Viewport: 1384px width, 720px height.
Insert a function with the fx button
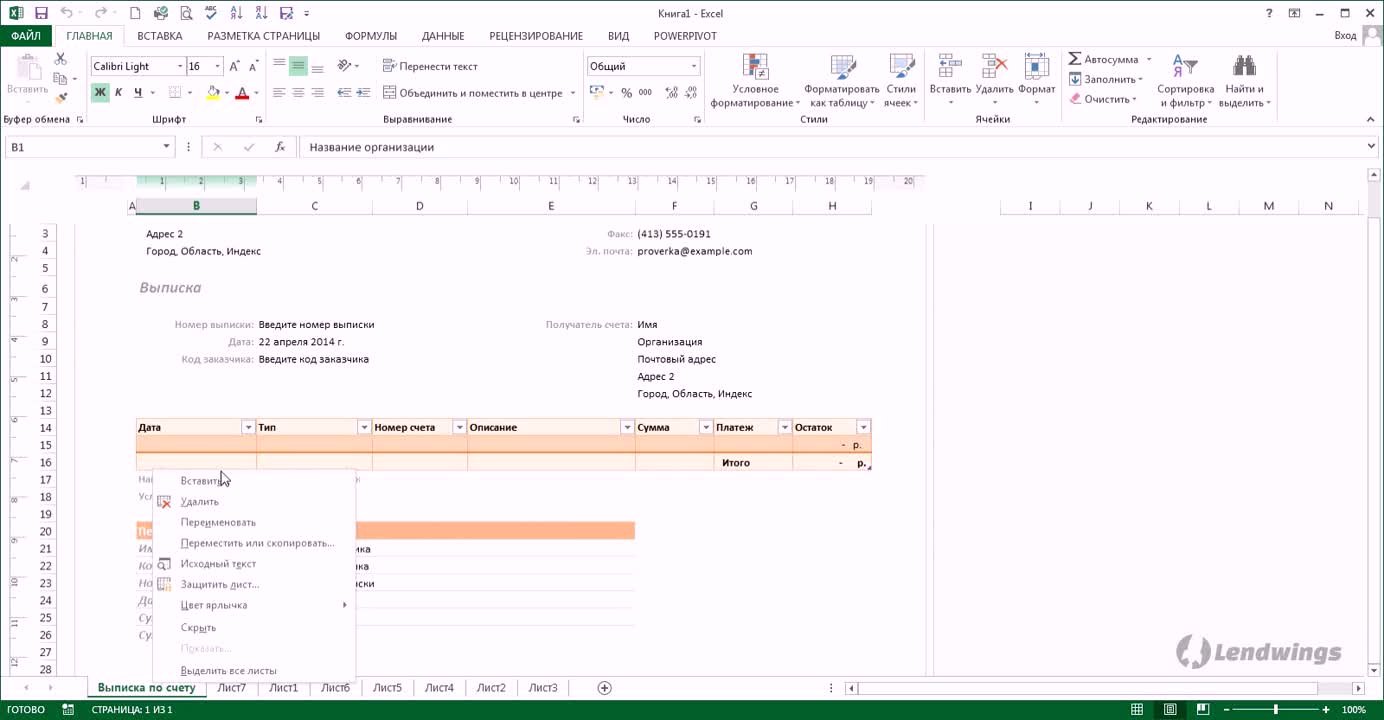click(280, 147)
